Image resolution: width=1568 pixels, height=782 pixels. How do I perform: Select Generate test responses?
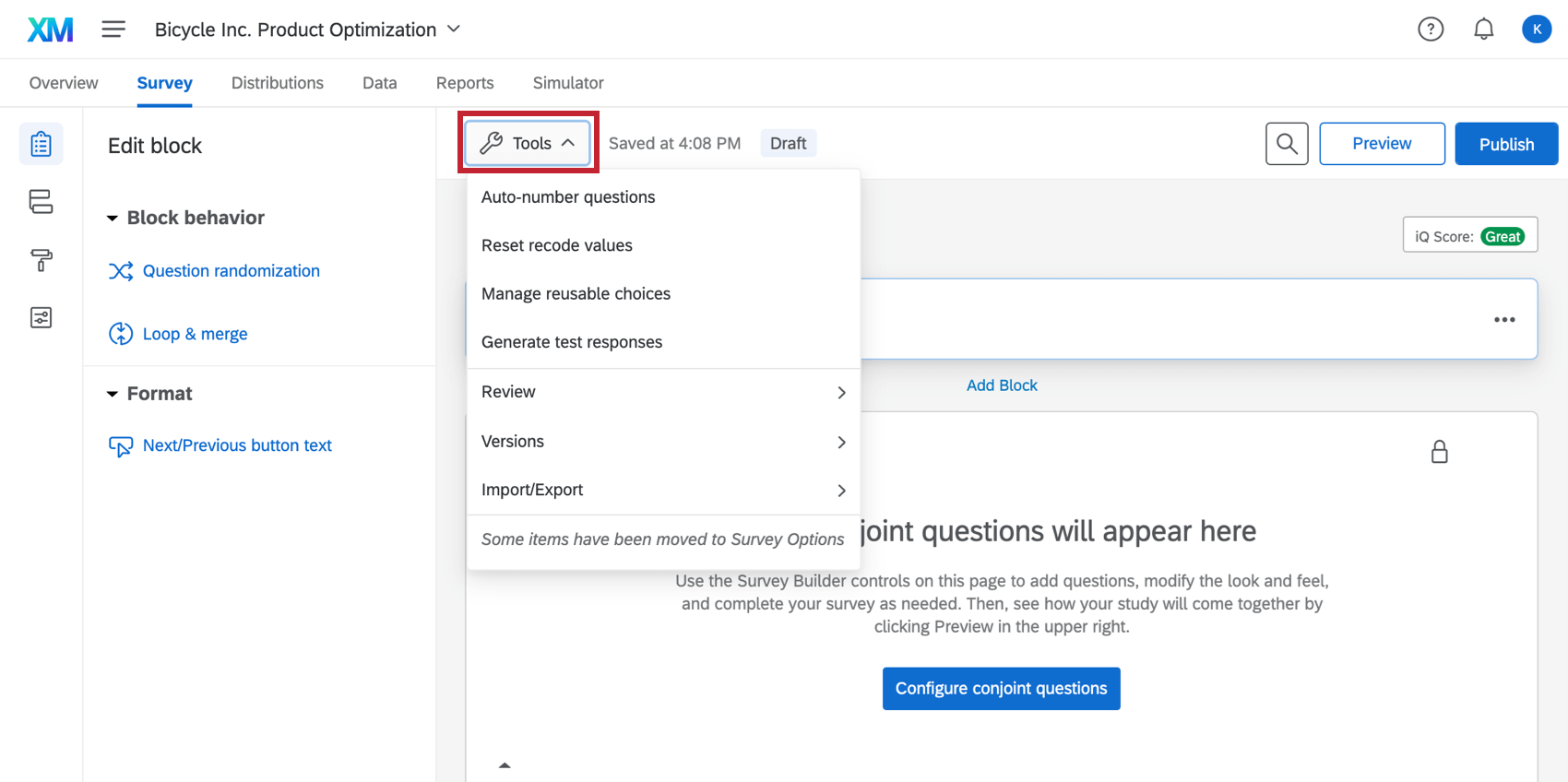click(572, 342)
